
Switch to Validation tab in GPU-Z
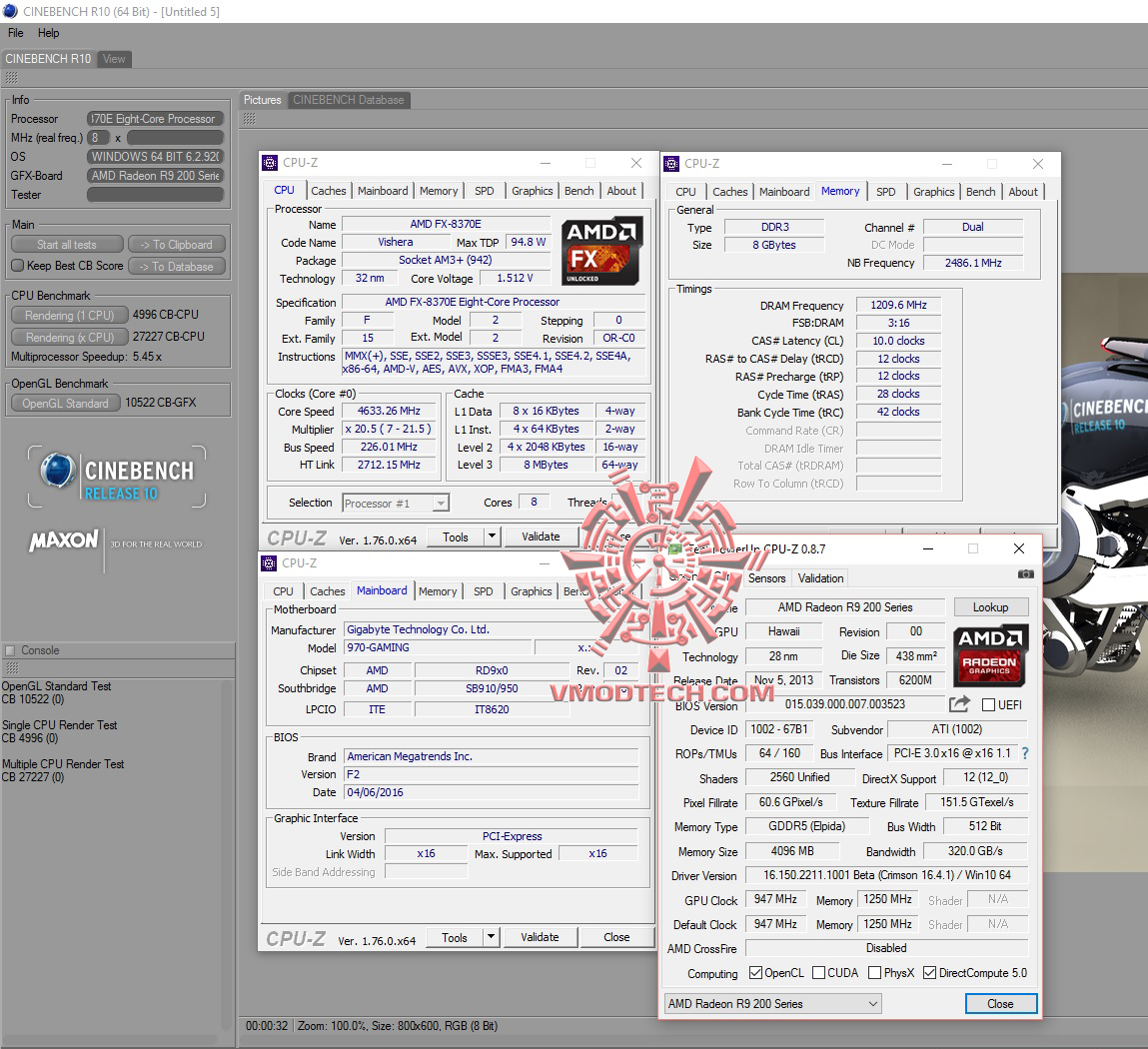point(820,578)
